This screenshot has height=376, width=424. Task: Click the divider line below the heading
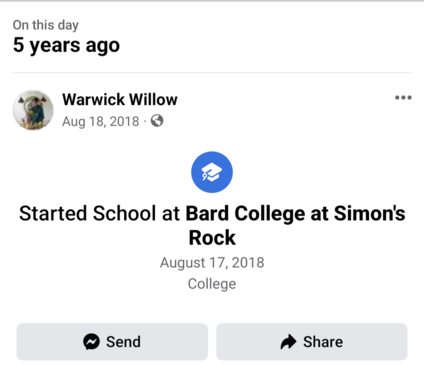point(212,72)
